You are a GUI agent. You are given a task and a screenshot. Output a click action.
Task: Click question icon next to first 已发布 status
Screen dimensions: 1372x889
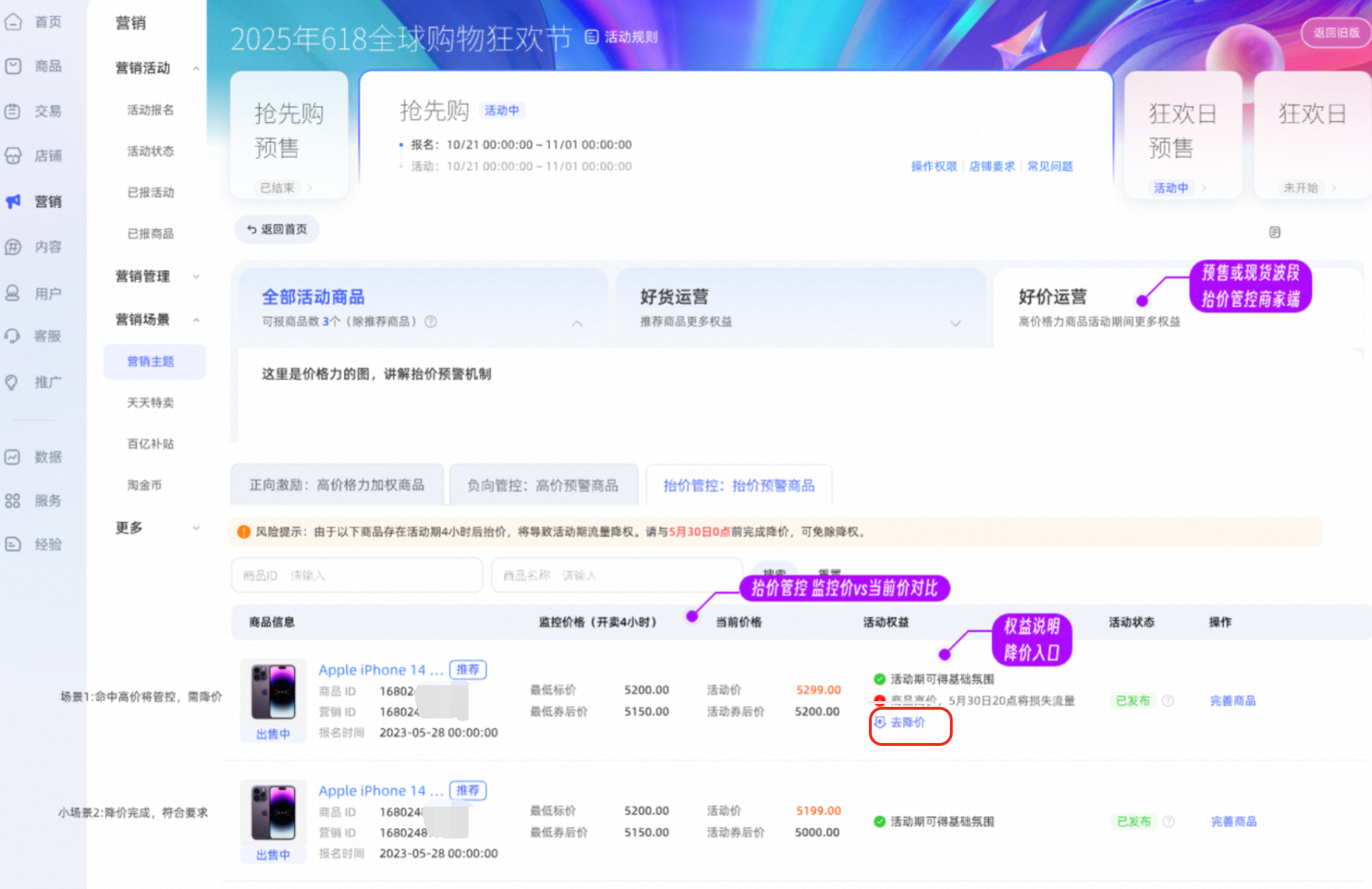(1167, 700)
